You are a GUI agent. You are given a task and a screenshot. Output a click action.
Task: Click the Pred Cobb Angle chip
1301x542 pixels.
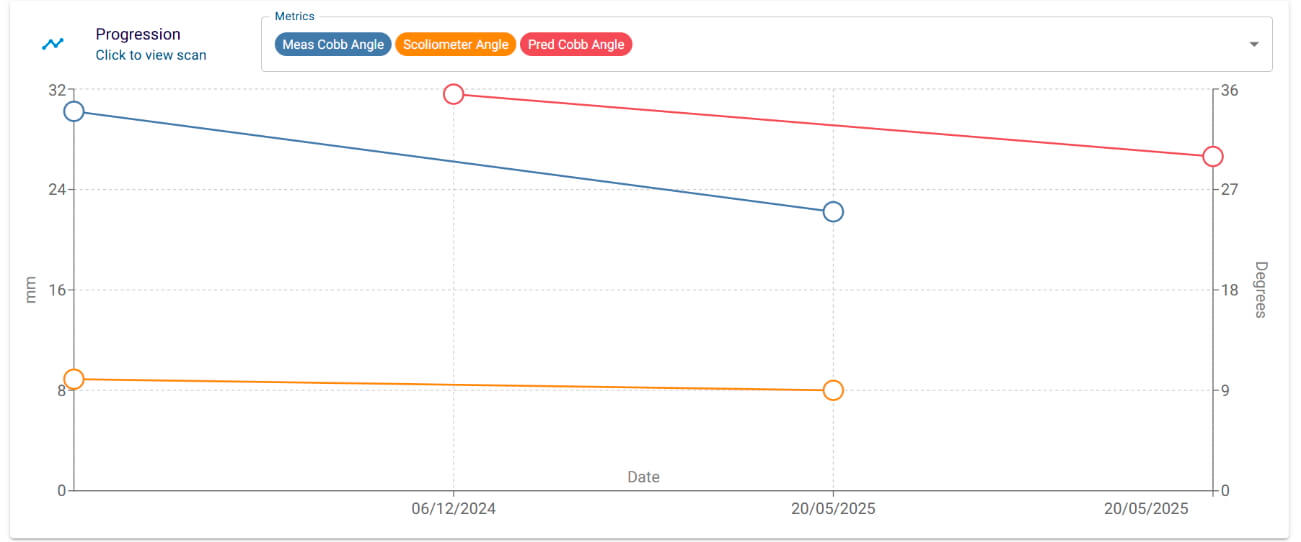click(x=576, y=45)
